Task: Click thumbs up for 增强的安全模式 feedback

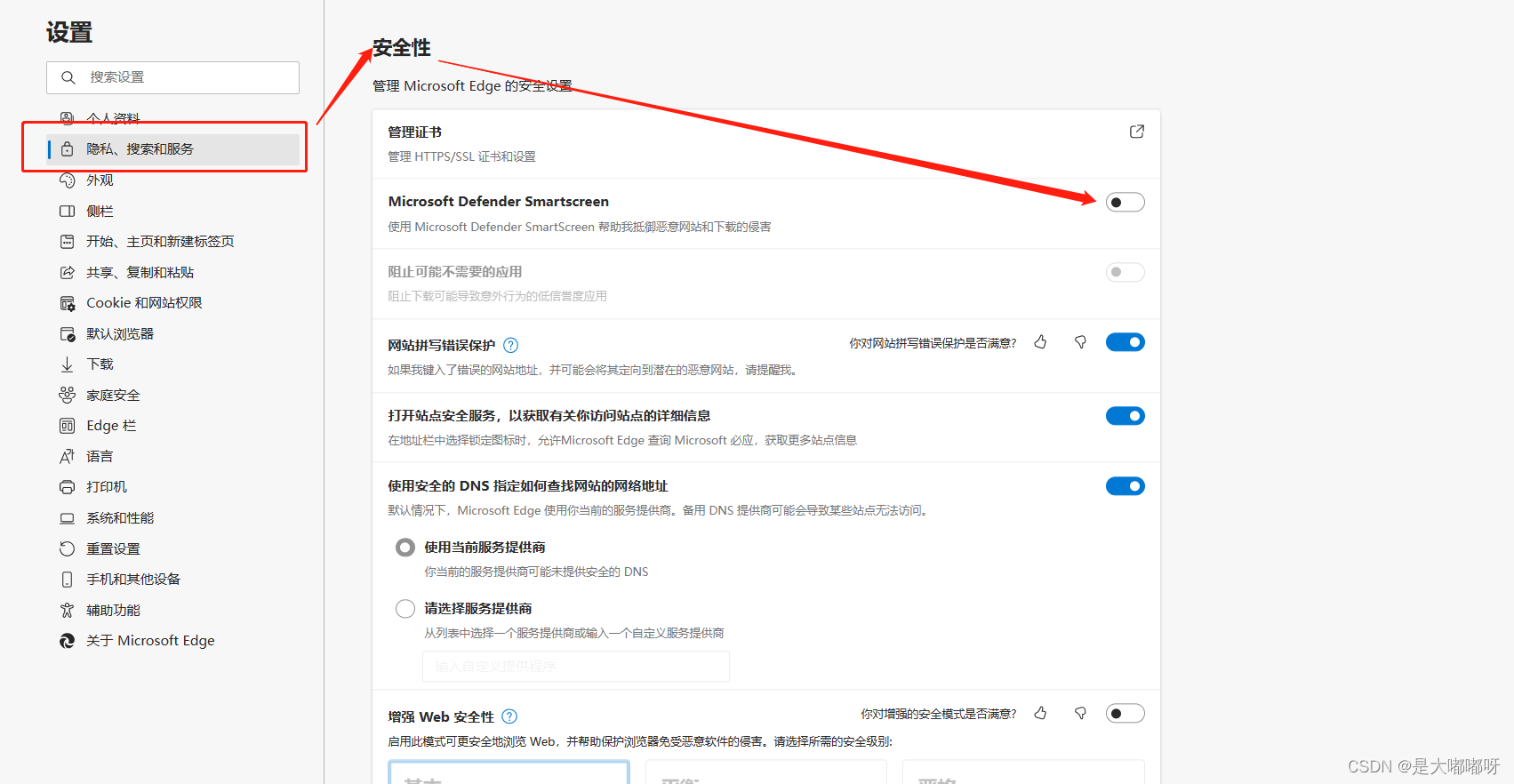Action: pyautogui.click(x=1040, y=713)
